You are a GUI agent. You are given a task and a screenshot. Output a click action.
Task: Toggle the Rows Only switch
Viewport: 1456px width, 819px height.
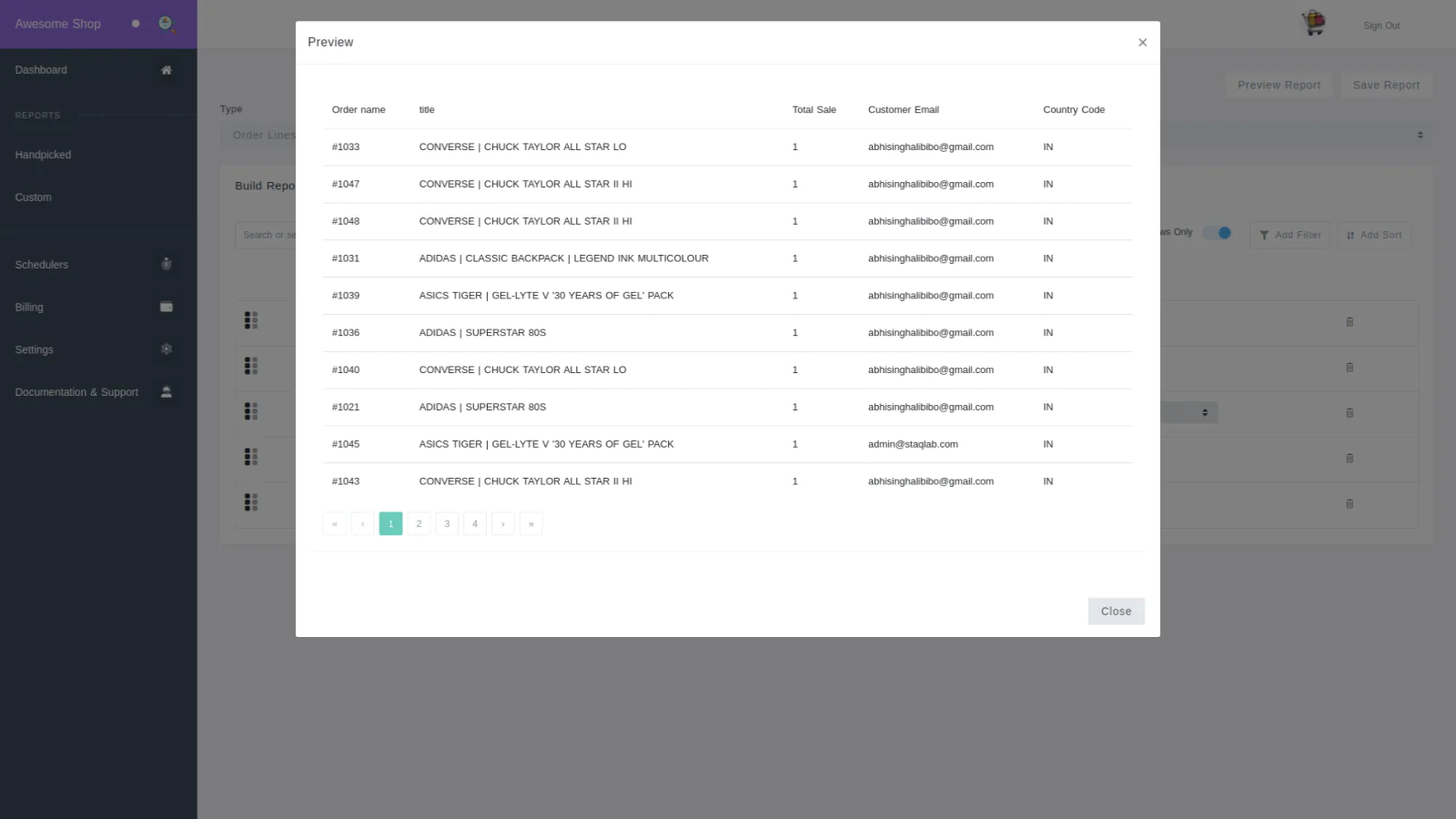[x=1218, y=233]
